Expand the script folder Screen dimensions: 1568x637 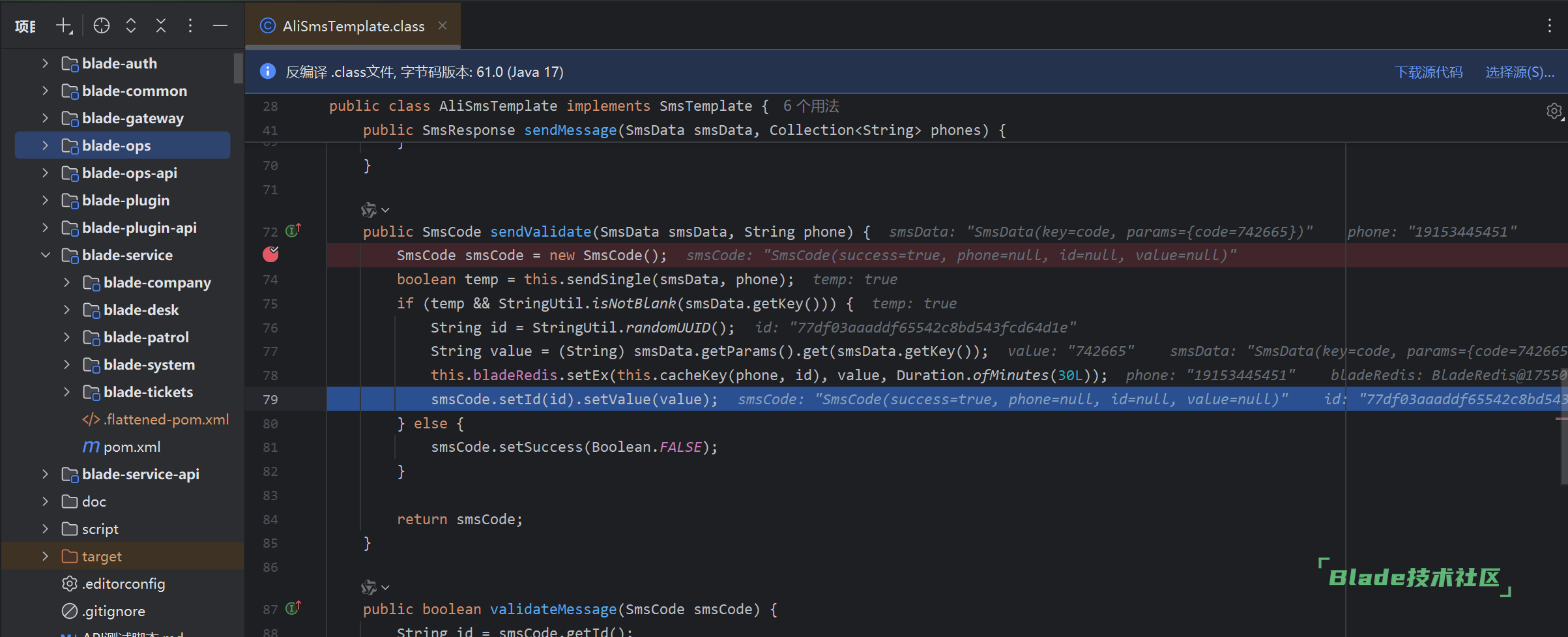point(45,529)
